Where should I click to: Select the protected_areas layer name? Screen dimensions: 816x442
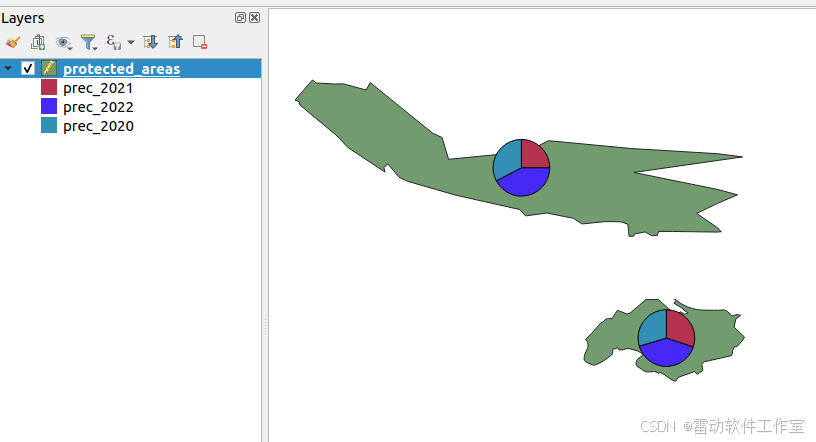click(x=122, y=69)
